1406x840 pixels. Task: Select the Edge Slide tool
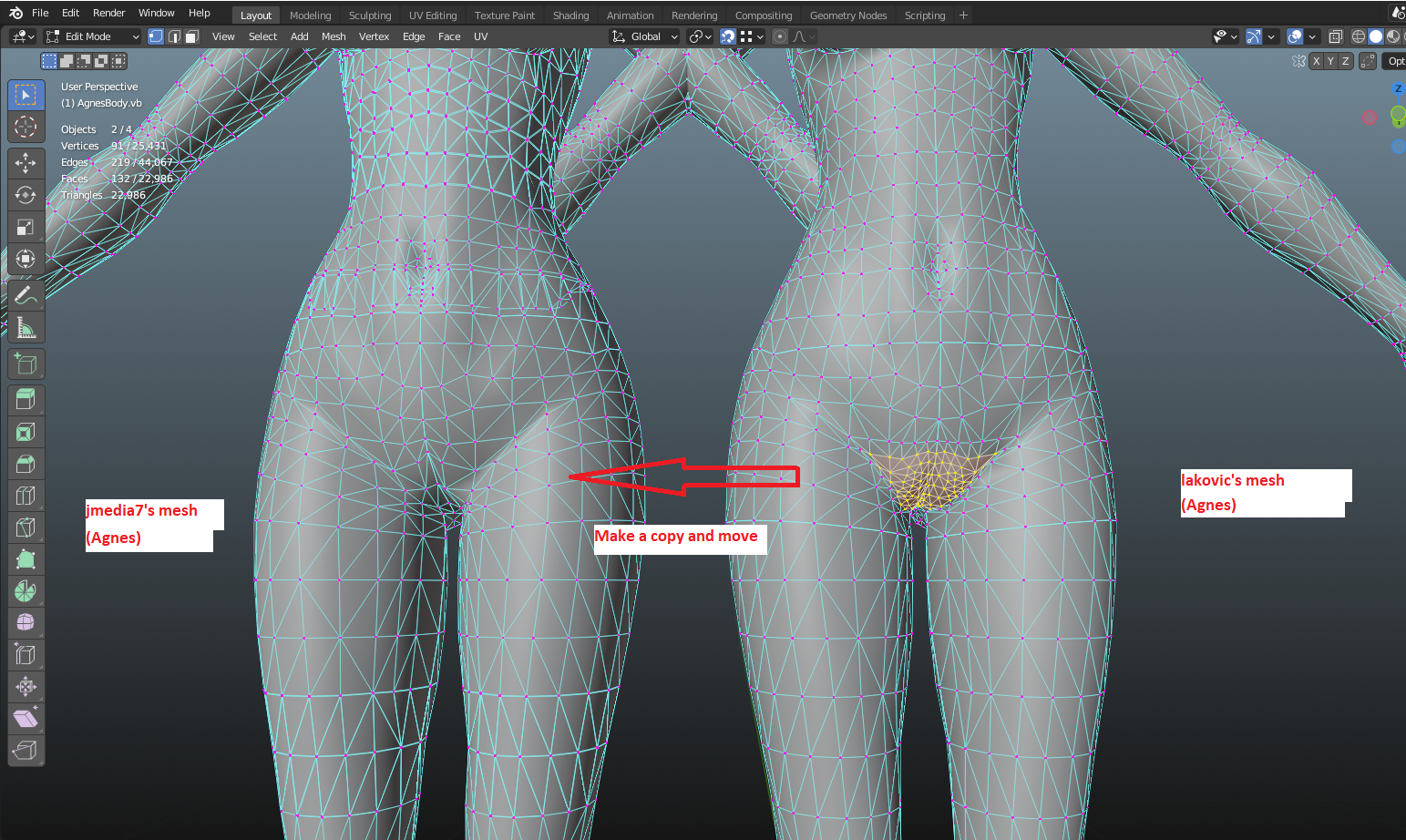(x=26, y=655)
